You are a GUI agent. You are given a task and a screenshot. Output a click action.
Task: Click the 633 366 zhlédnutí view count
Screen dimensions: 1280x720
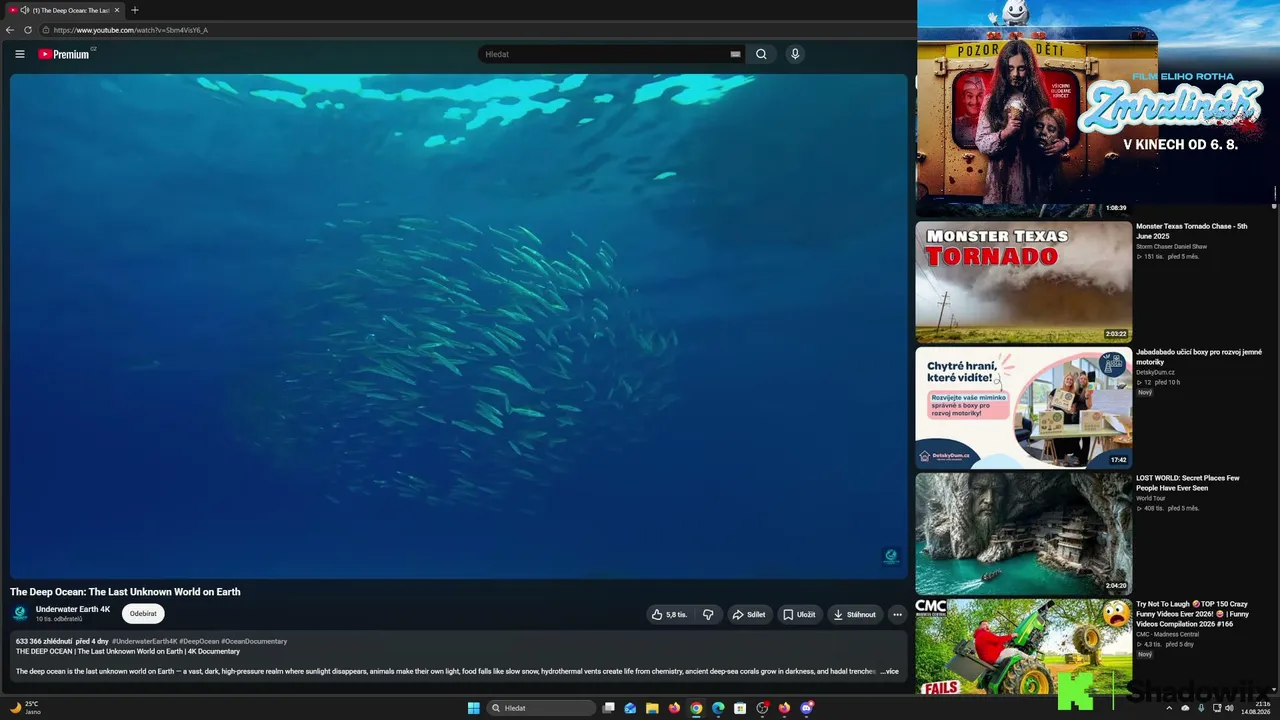pos(43,641)
